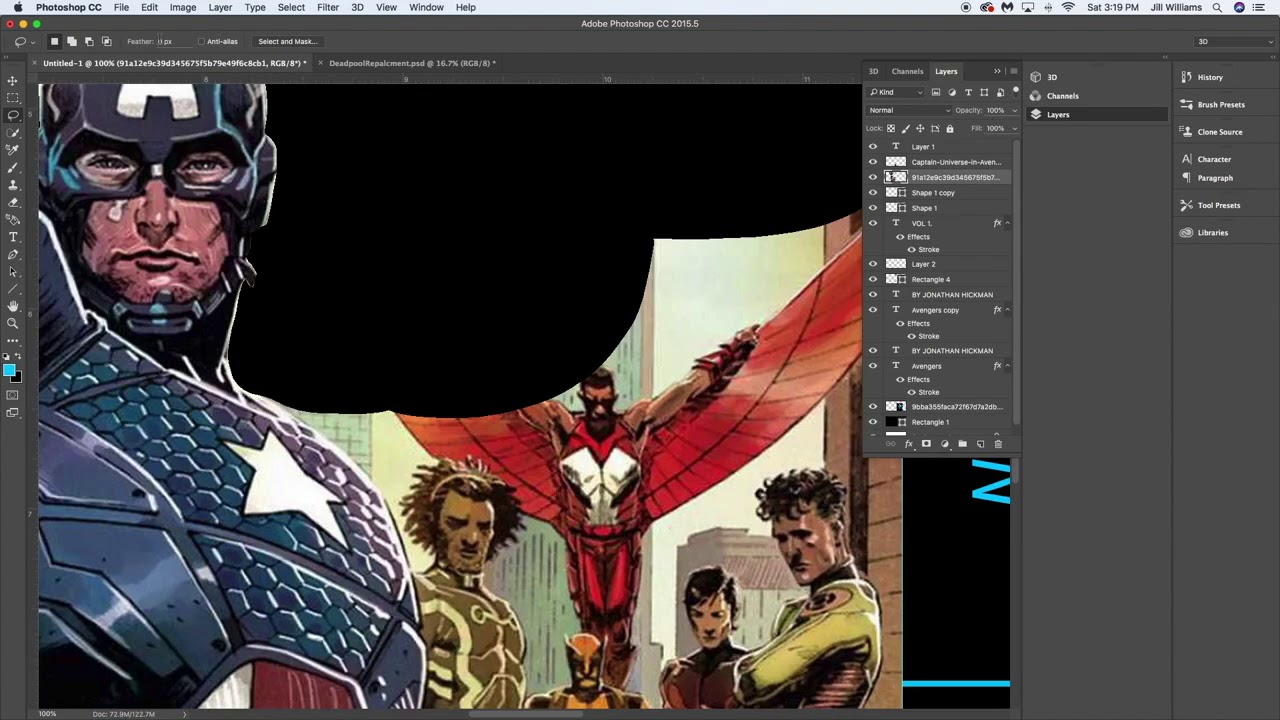1280x720 pixels.
Task: Click the Change Screen Mode icon
Action: pyautogui.click(x=13, y=412)
